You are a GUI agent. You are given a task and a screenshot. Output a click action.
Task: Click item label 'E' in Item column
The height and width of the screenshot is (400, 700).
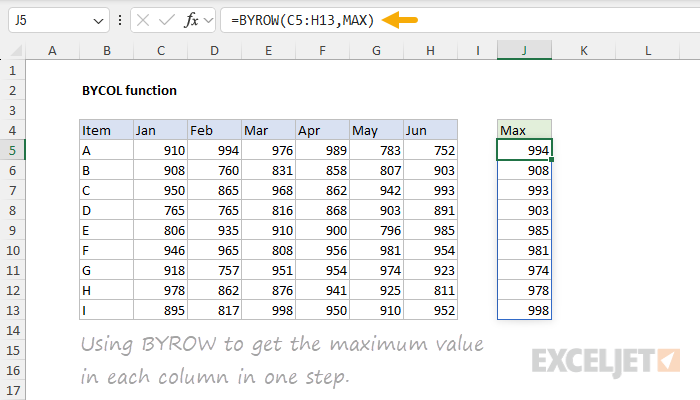coord(107,230)
